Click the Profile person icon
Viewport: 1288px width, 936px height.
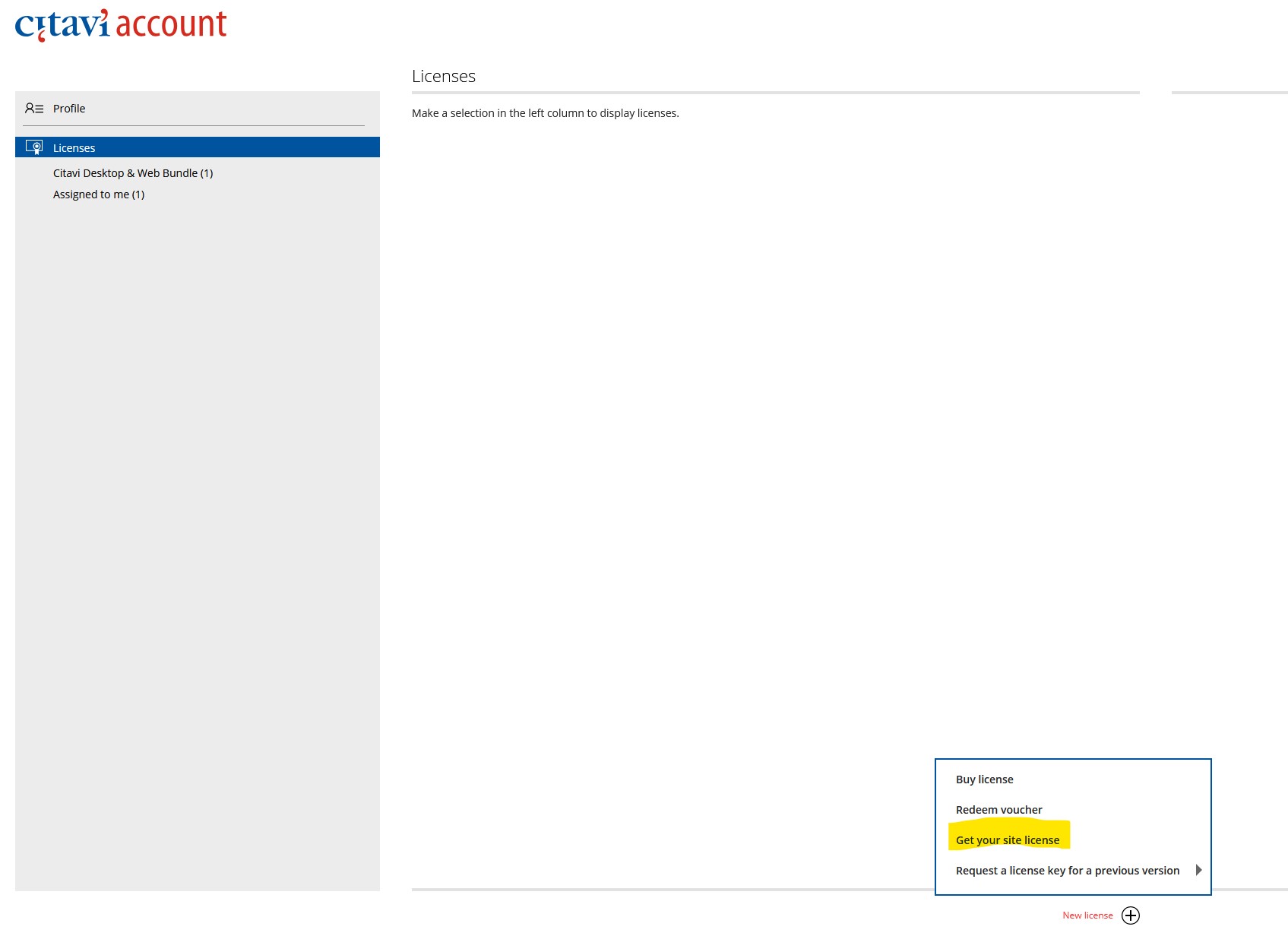(x=34, y=109)
